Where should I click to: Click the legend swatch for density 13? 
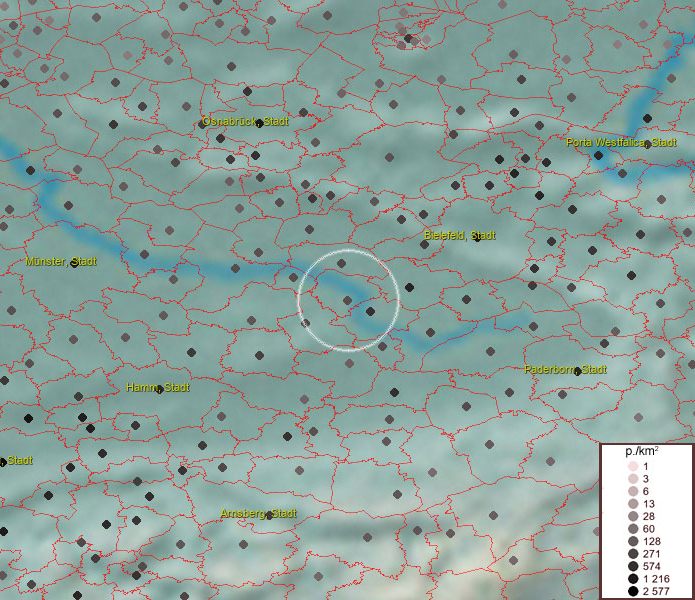coord(633,503)
